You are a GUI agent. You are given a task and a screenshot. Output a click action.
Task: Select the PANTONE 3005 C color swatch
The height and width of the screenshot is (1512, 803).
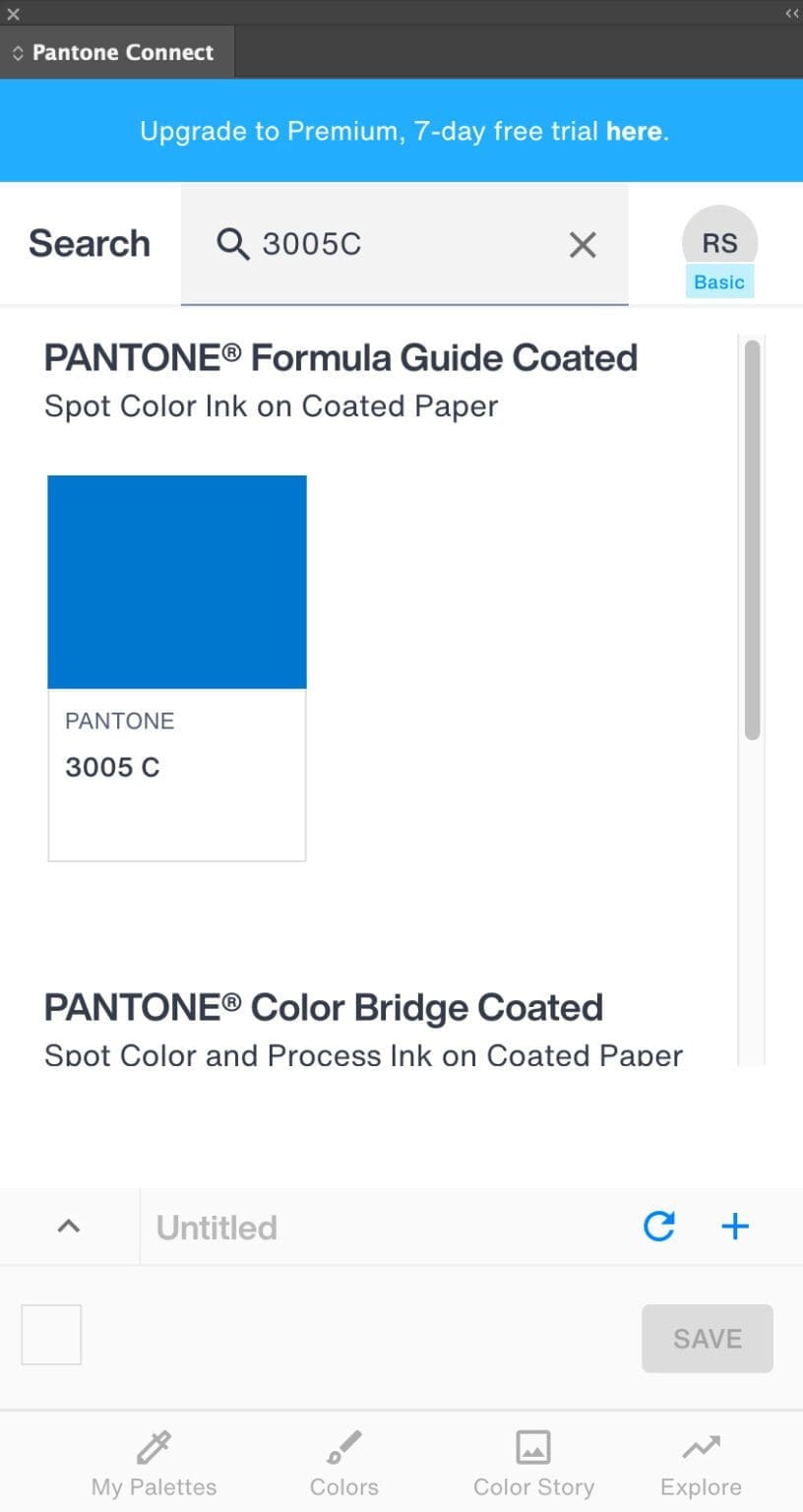pyautogui.click(x=176, y=581)
